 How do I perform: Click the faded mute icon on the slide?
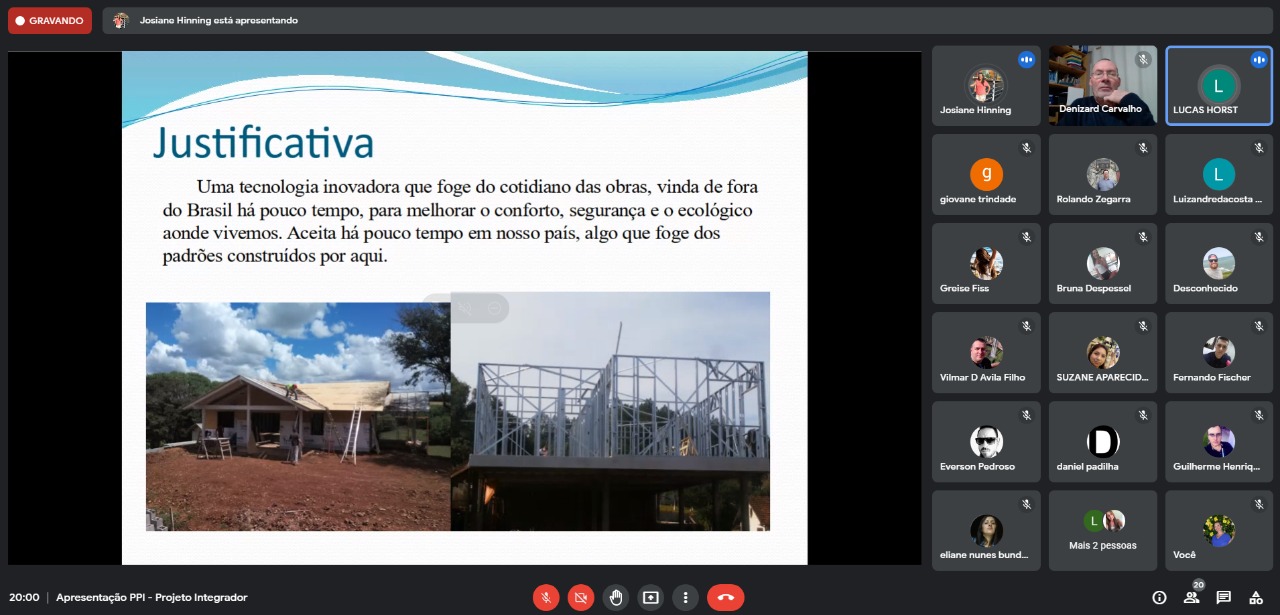tap(465, 309)
